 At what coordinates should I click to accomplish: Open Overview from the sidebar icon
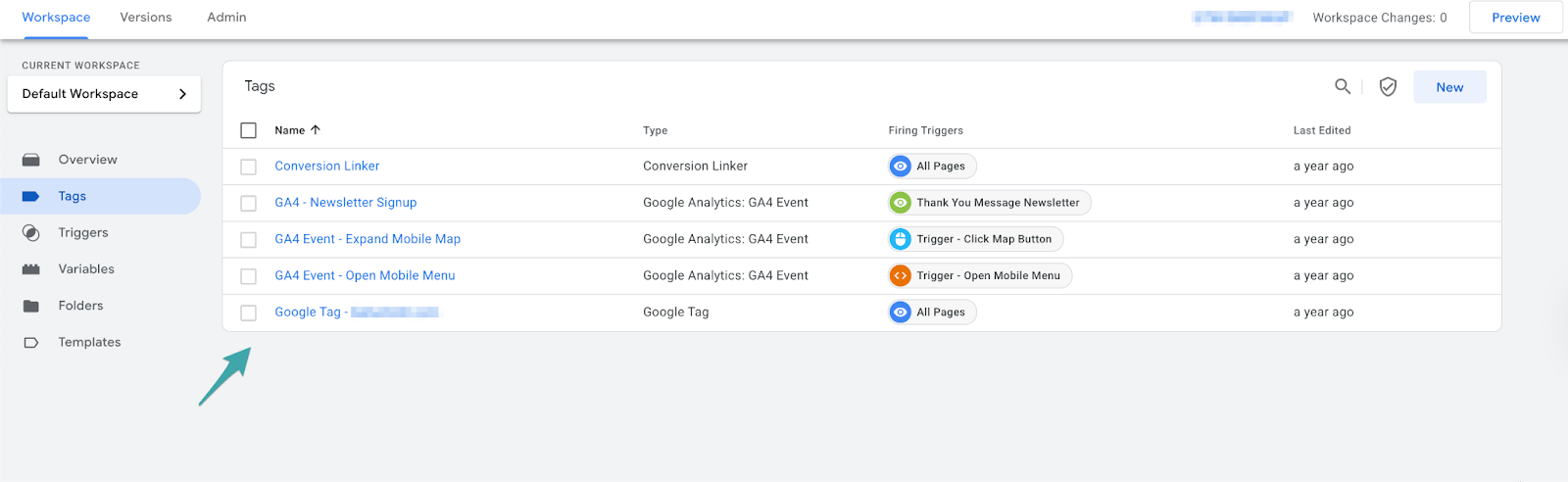pyautogui.click(x=31, y=160)
